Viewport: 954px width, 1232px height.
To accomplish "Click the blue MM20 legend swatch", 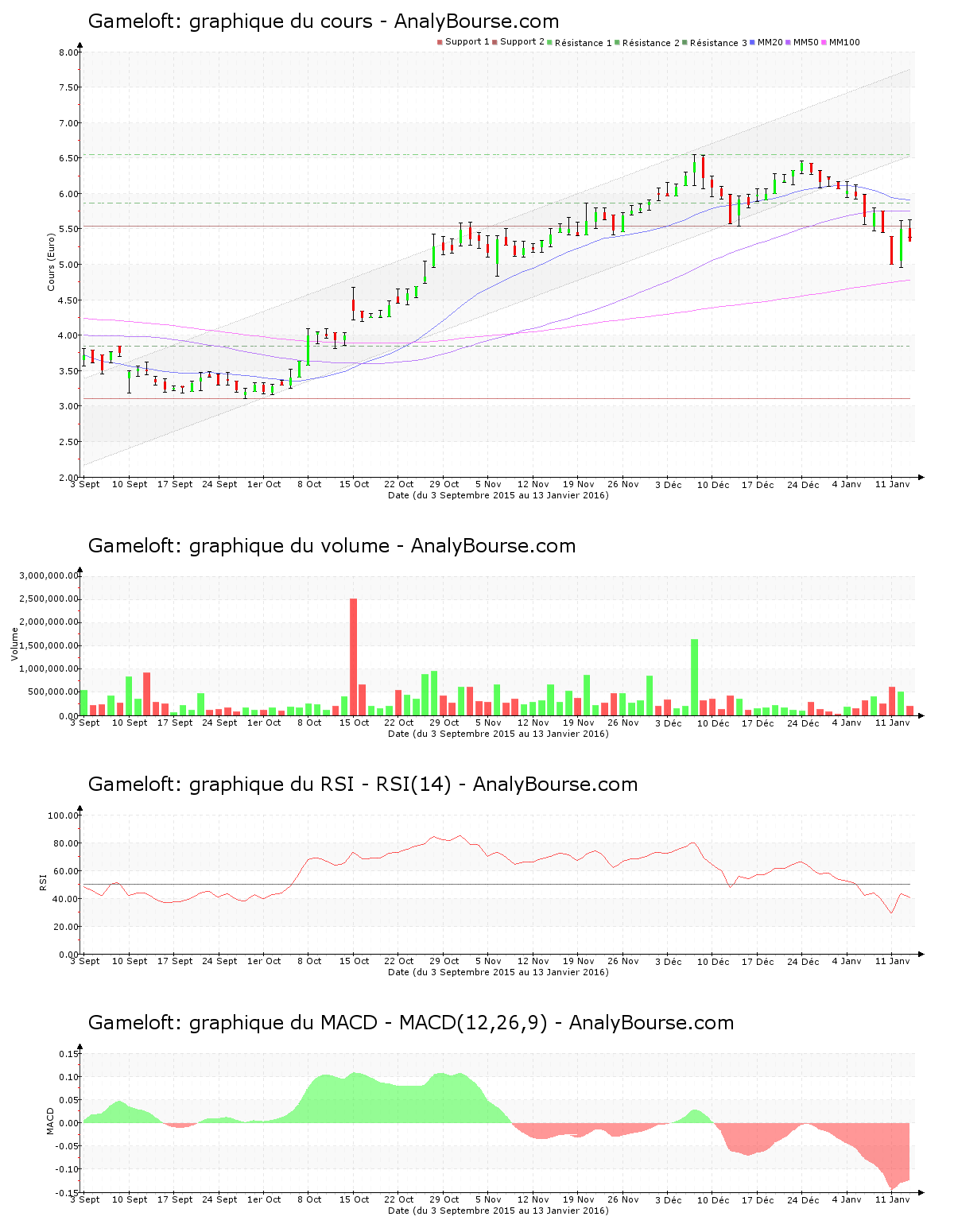I will (x=752, y=42).
